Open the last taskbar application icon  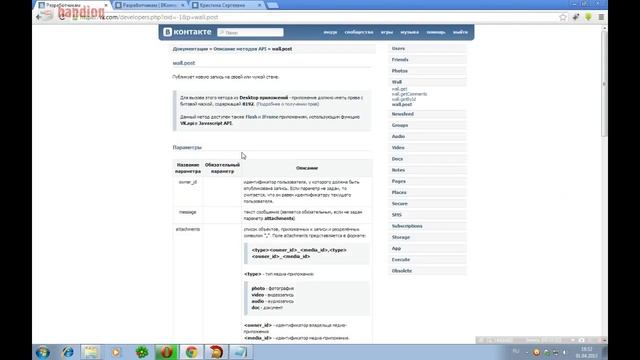pos(241,352)
